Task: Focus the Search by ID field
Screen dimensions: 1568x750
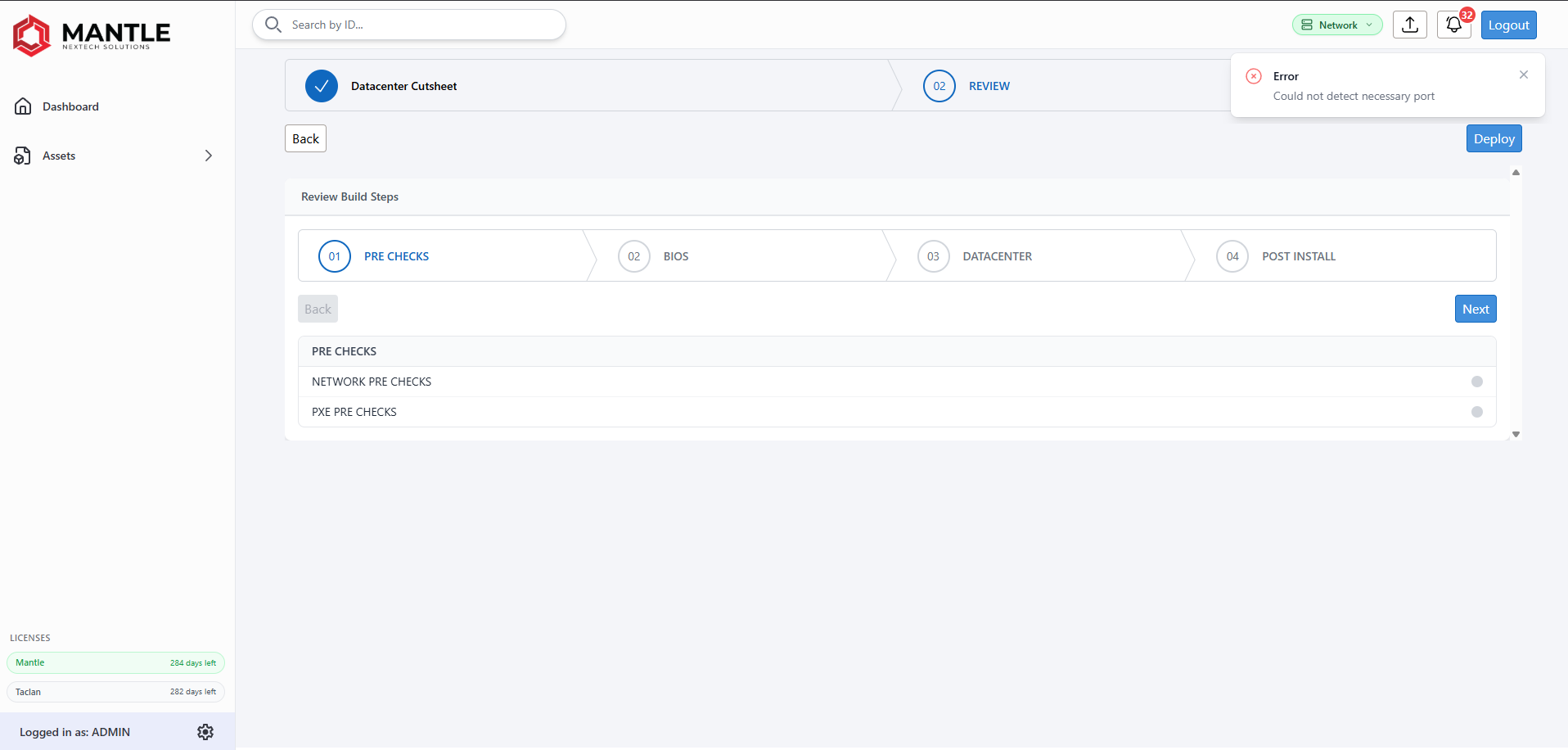Action: click(x=409, y=25)
